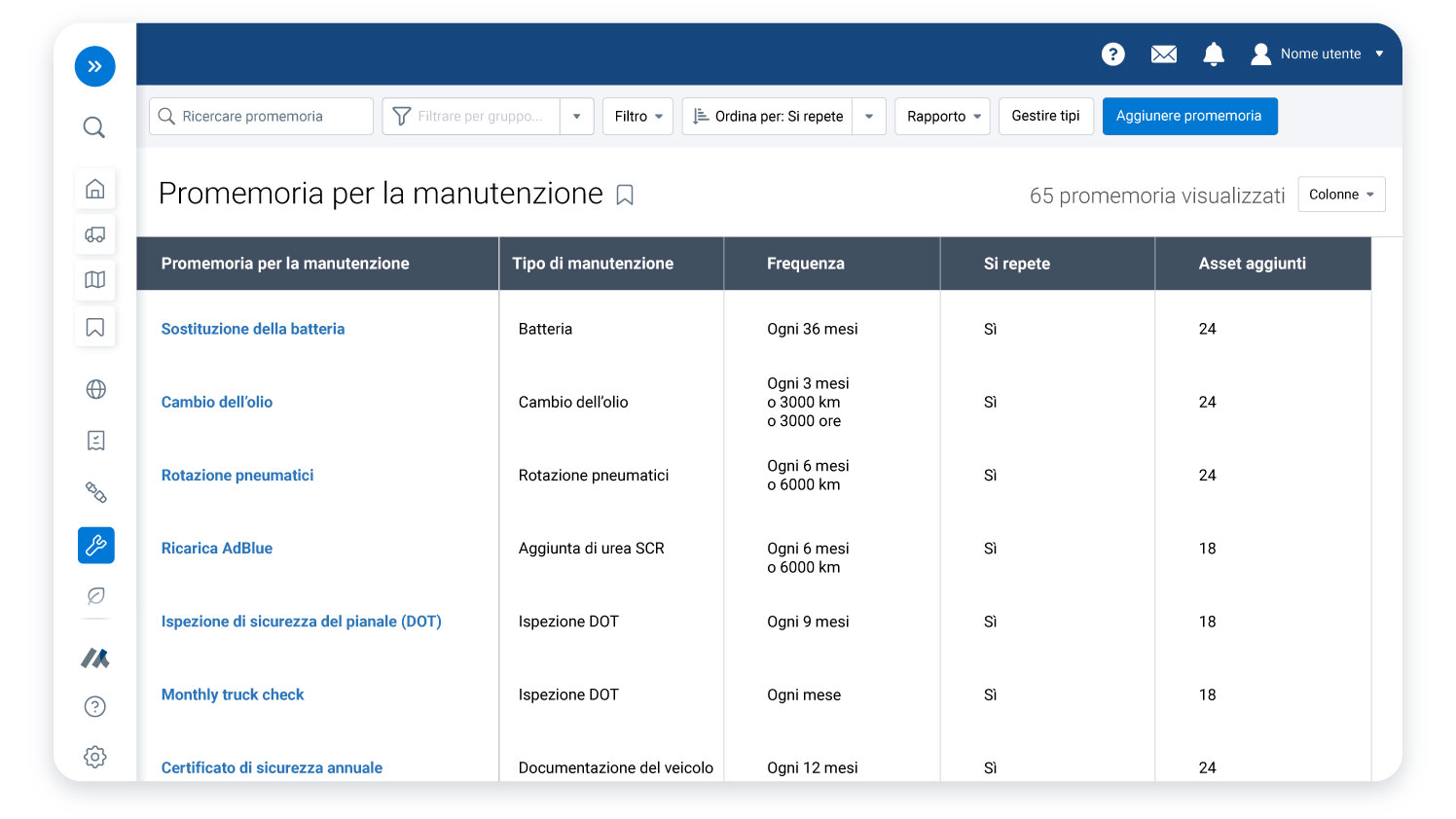Open notifications via the bell icon
Screen dimensions: 1456x819
click(x=1214, y=54)
